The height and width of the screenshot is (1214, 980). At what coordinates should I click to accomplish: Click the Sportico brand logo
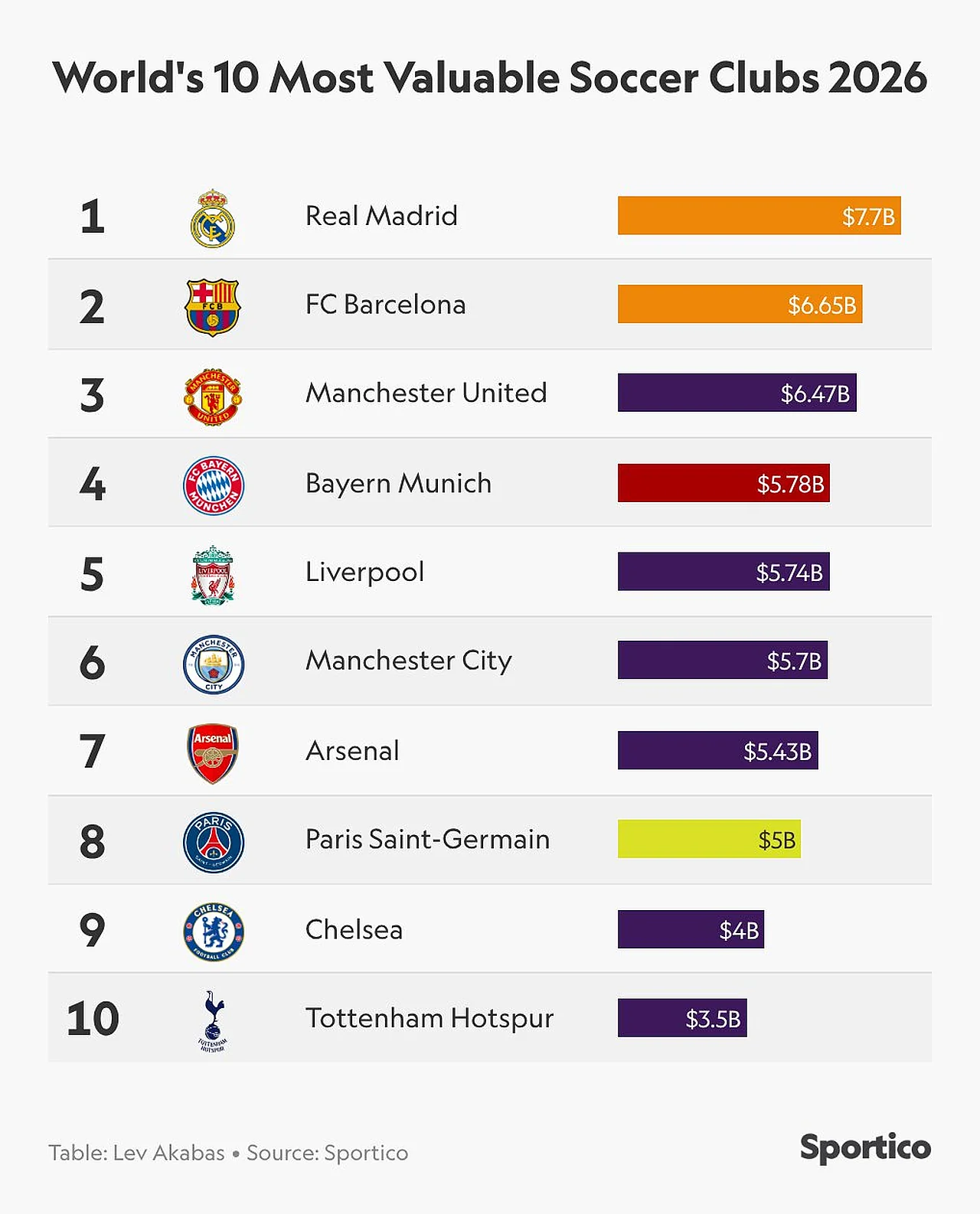coord(865,1147)
